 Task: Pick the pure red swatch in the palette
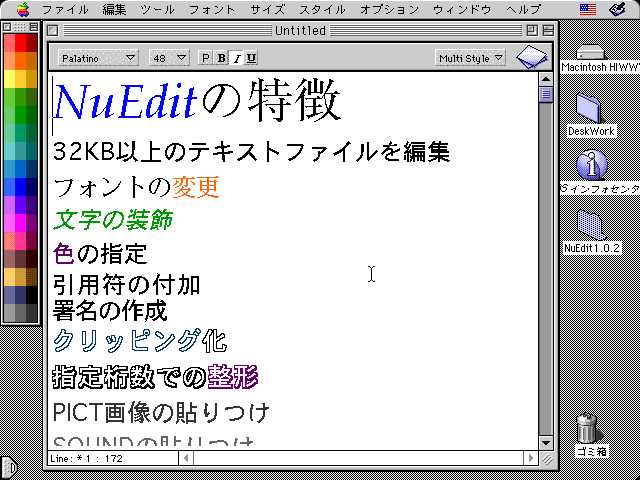pos(20,43)
